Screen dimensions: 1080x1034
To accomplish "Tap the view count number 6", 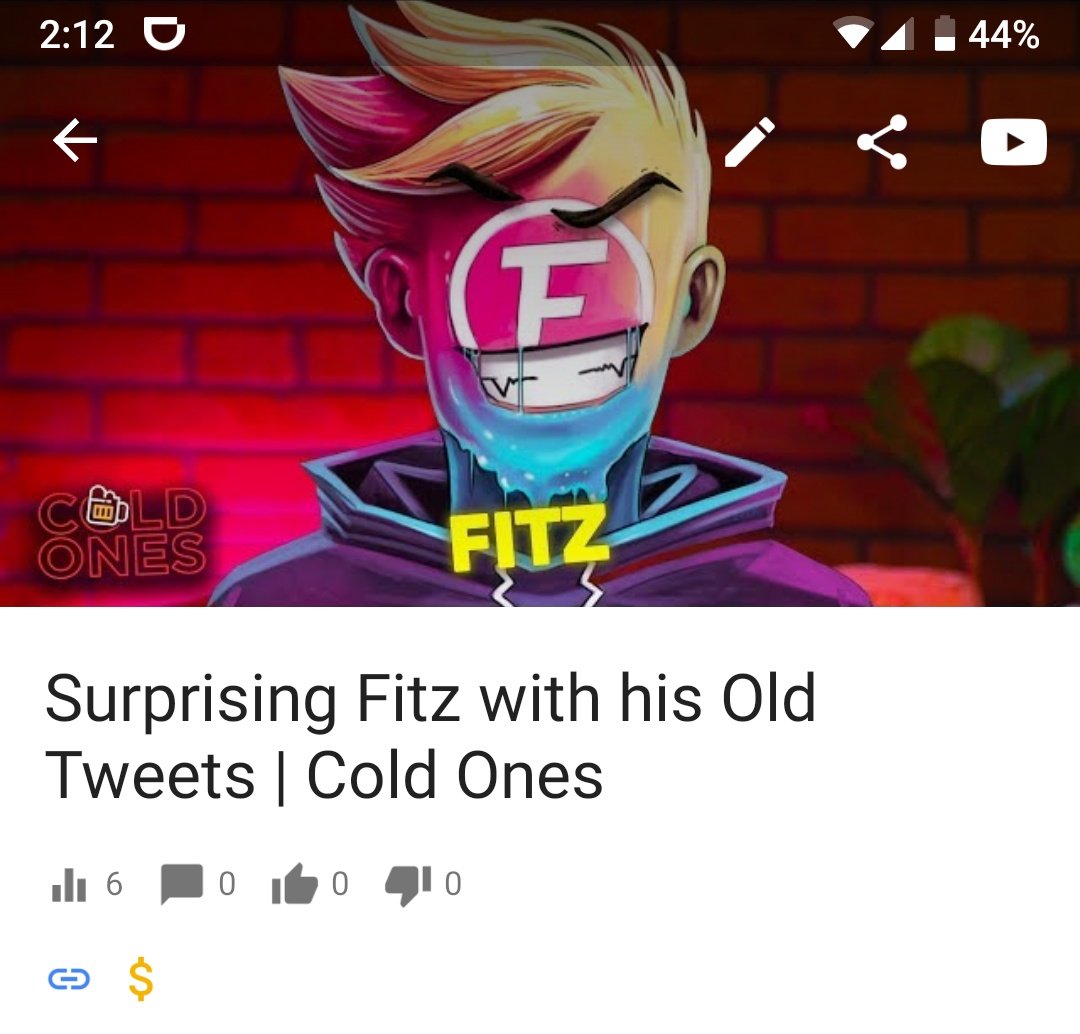I will (114, 884).
